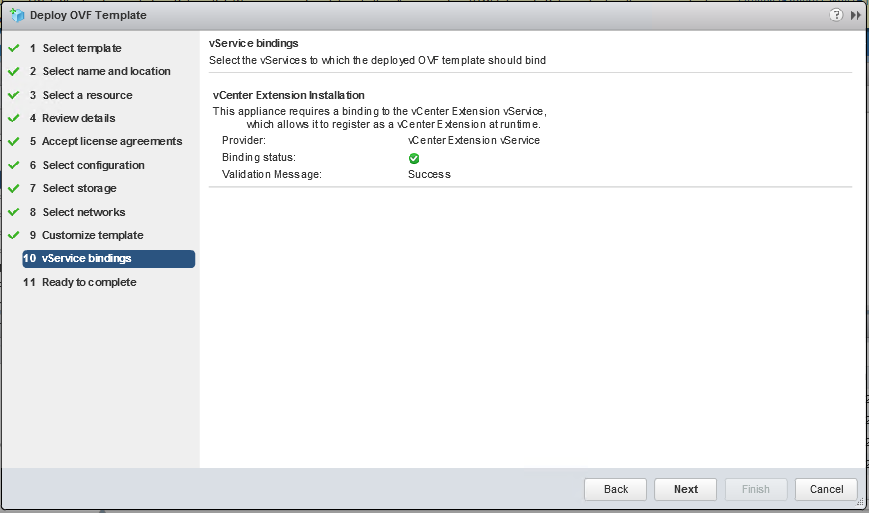Click the green Binding status success icon
The image size is (869, 513).
click(x=414, y=158)
